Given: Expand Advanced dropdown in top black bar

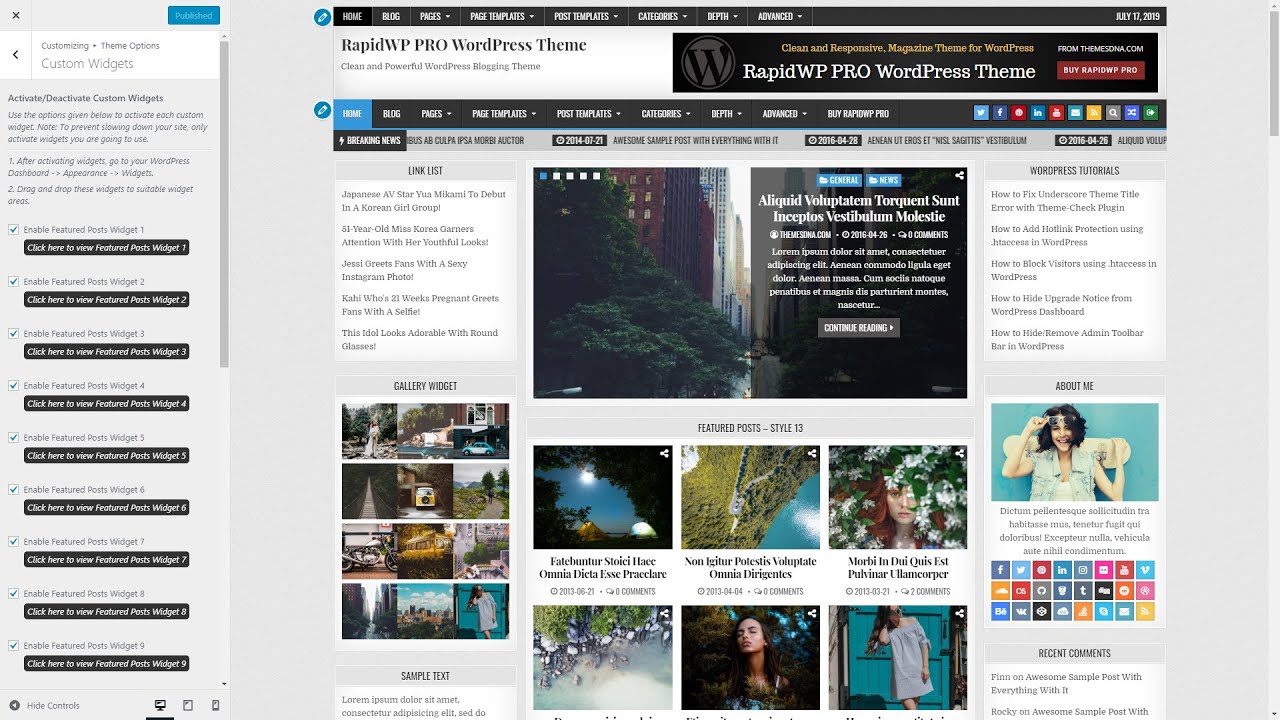Looking at the screenshot, I should (780, 16).
